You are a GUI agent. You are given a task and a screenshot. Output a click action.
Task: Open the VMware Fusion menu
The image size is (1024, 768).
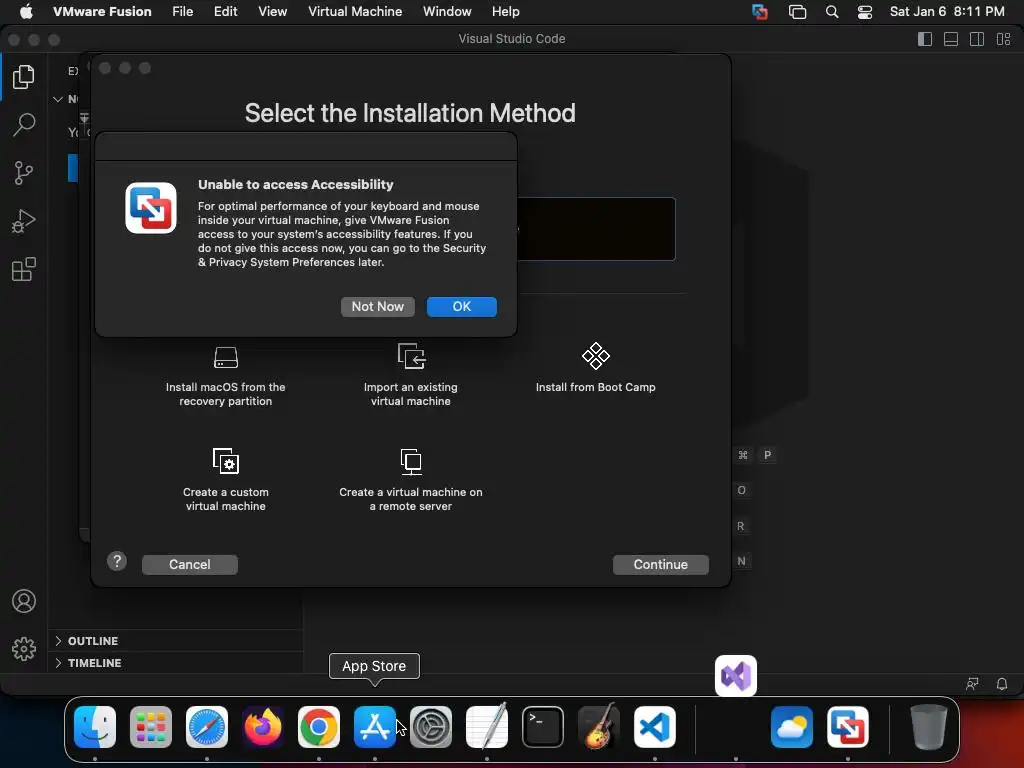(102, 12)
